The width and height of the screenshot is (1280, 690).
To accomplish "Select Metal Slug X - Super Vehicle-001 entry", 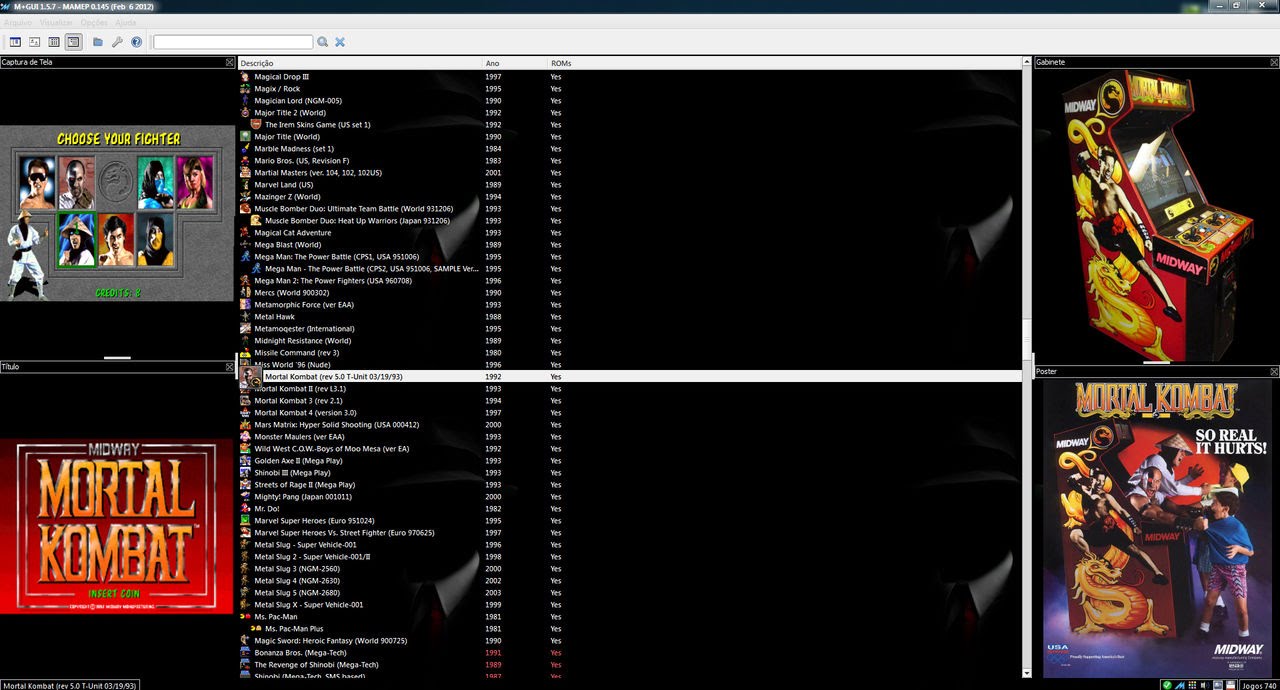I will pos(630,605).
